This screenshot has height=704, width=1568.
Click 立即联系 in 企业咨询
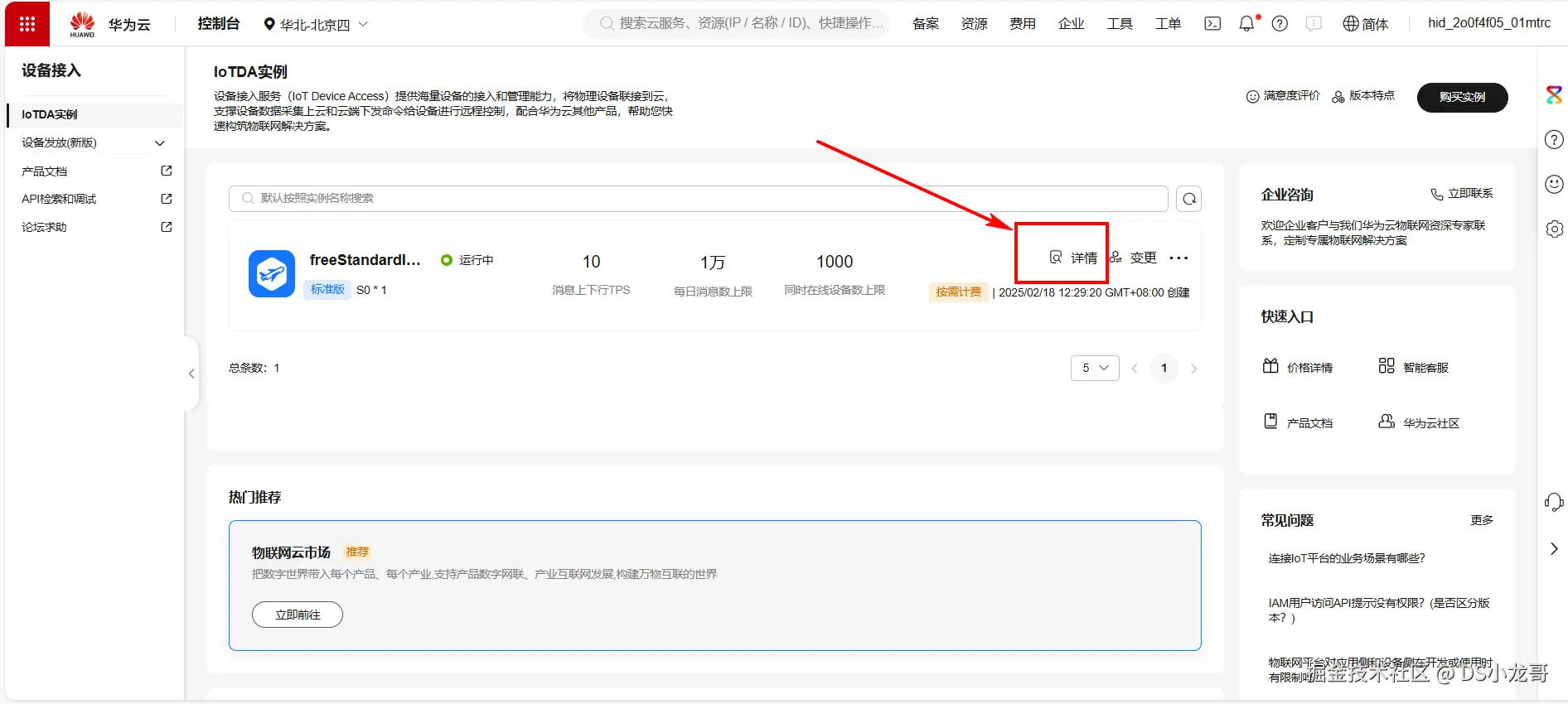pyautogui.click(x=1462, y=194)
